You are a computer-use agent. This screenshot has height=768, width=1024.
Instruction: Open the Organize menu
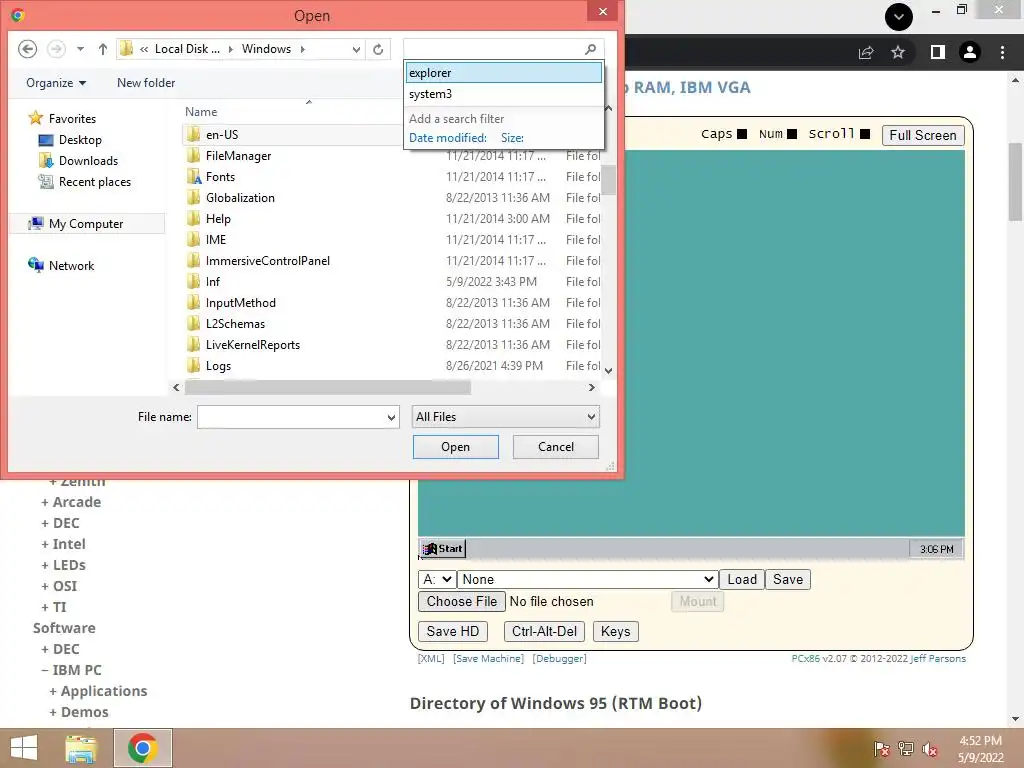point(56,83)
